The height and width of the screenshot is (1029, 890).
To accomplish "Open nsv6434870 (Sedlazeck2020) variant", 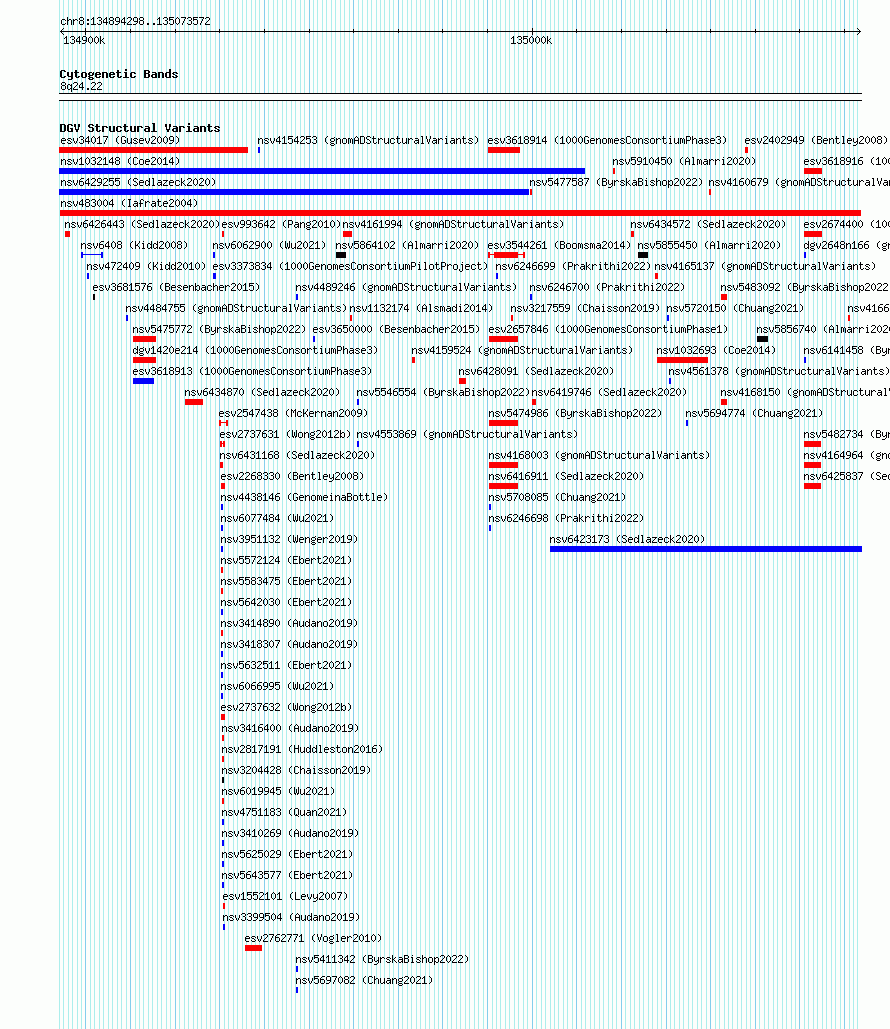I will tap(262, 392).
